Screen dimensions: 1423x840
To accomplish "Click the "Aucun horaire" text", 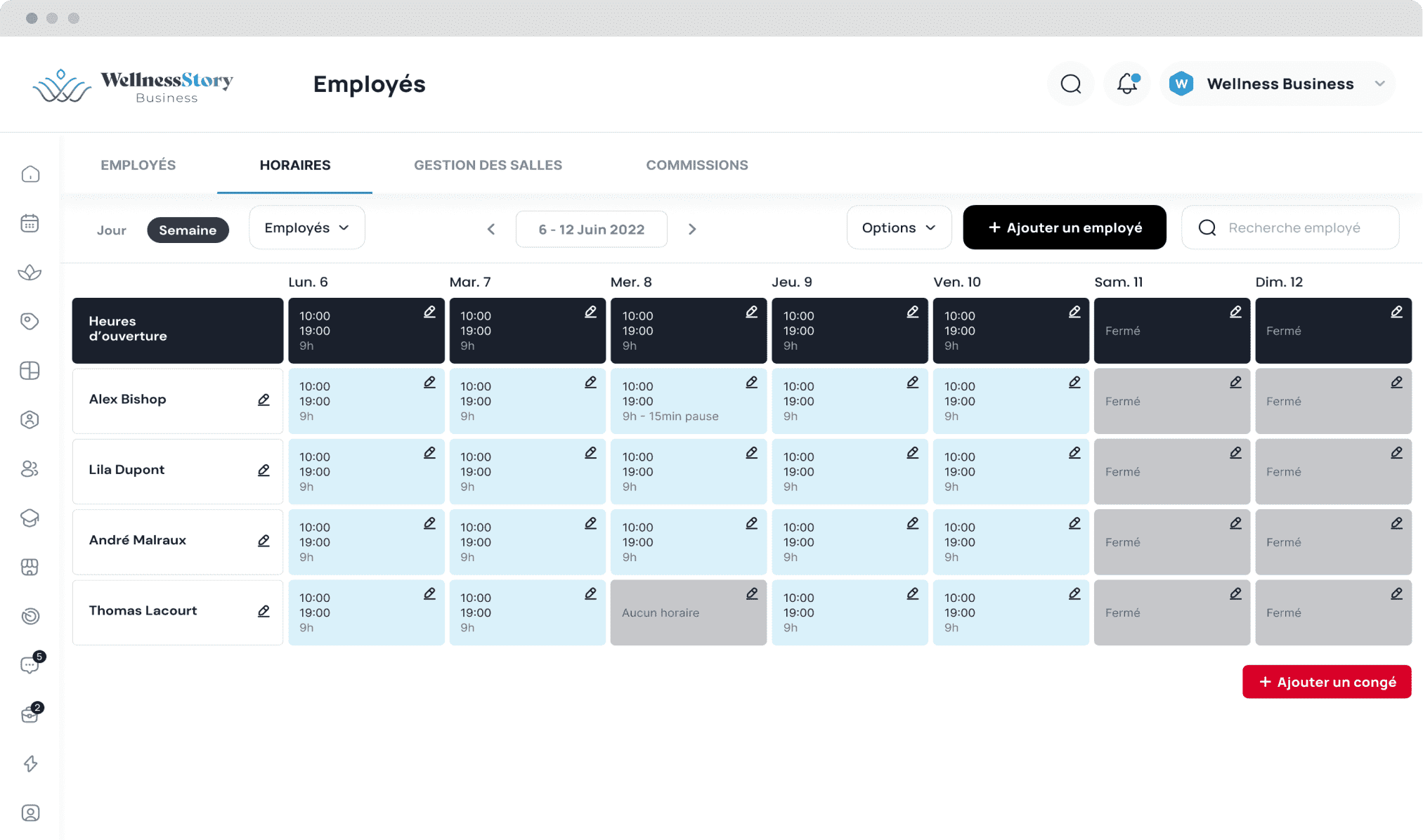I will coord(661,612).
